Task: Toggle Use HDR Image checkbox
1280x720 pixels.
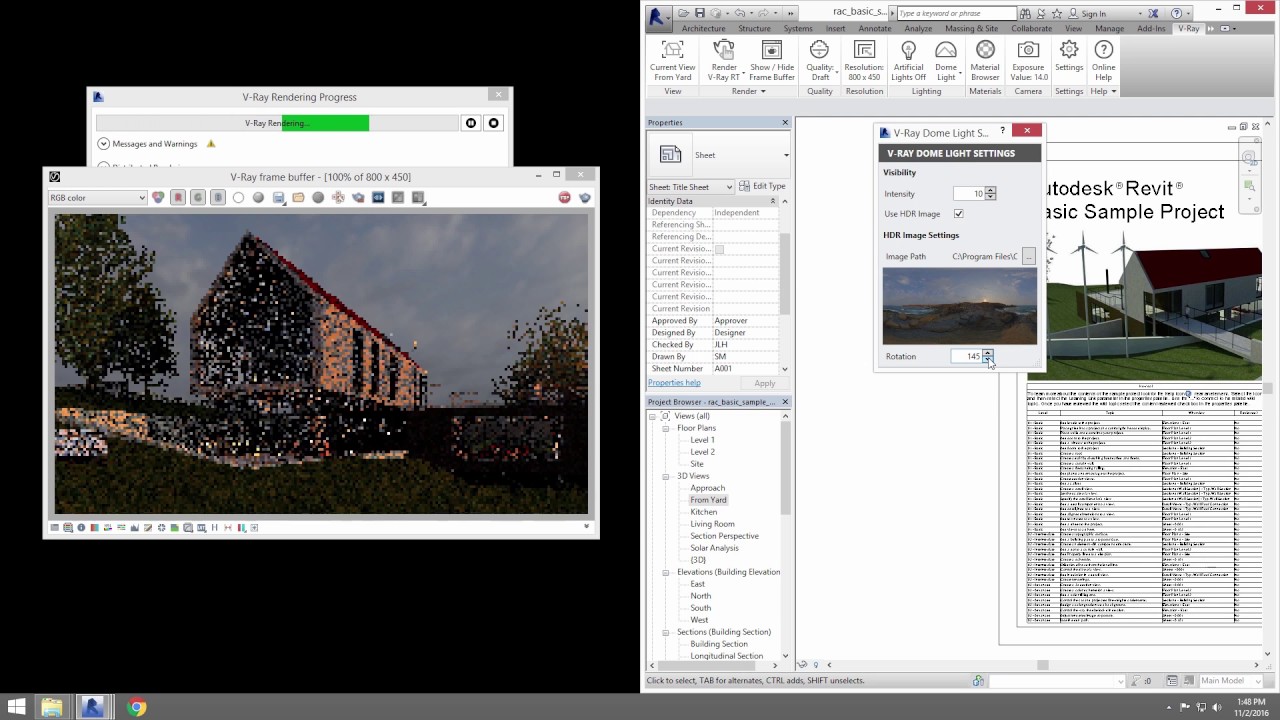Action: [x=959, y=214]
